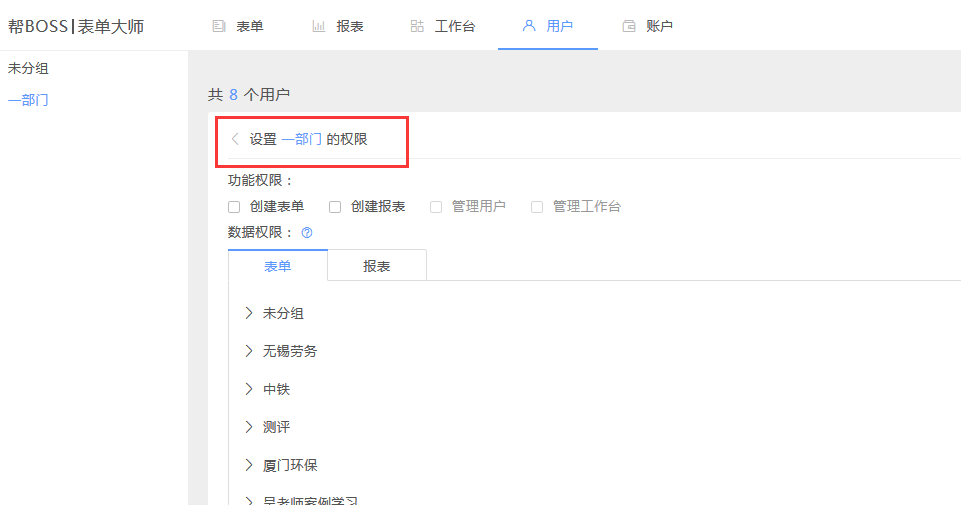Expand the 未分组 folder in the form list
Image resolution: width=961 pixels, height=505 pixels.
click(249, 313)
